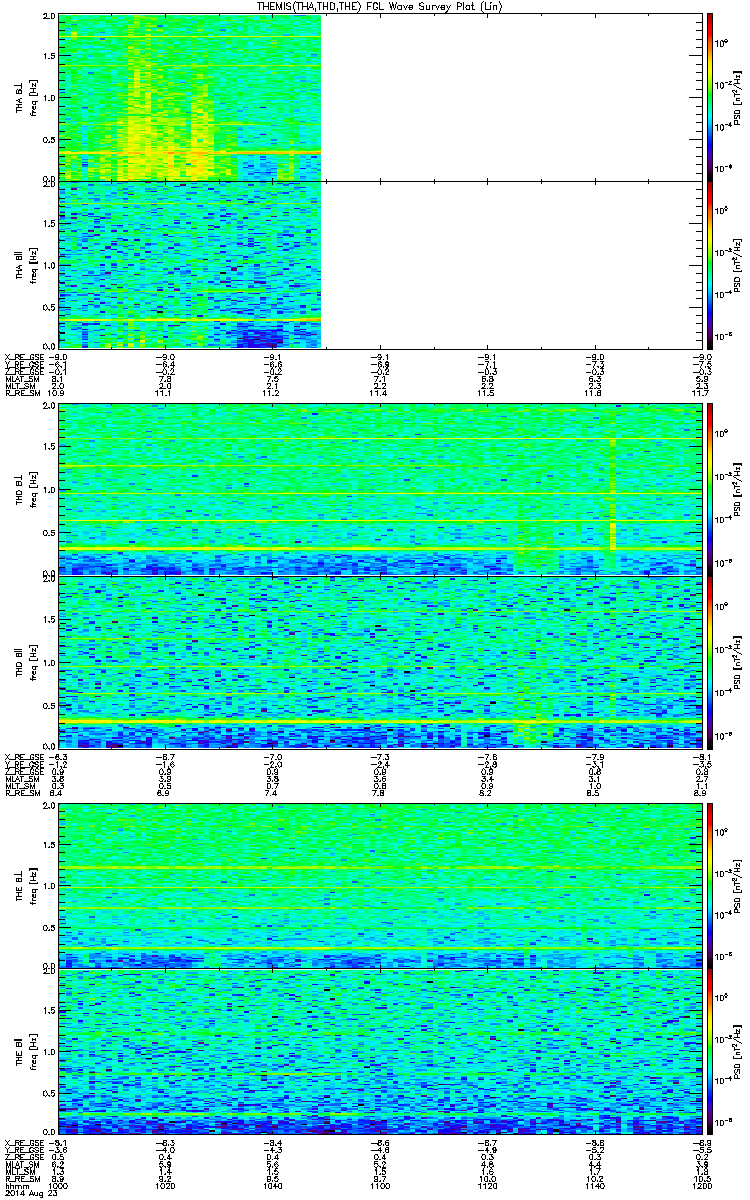
Task: Click the 1120 time tick label
Action: [x=487, y=1186]
